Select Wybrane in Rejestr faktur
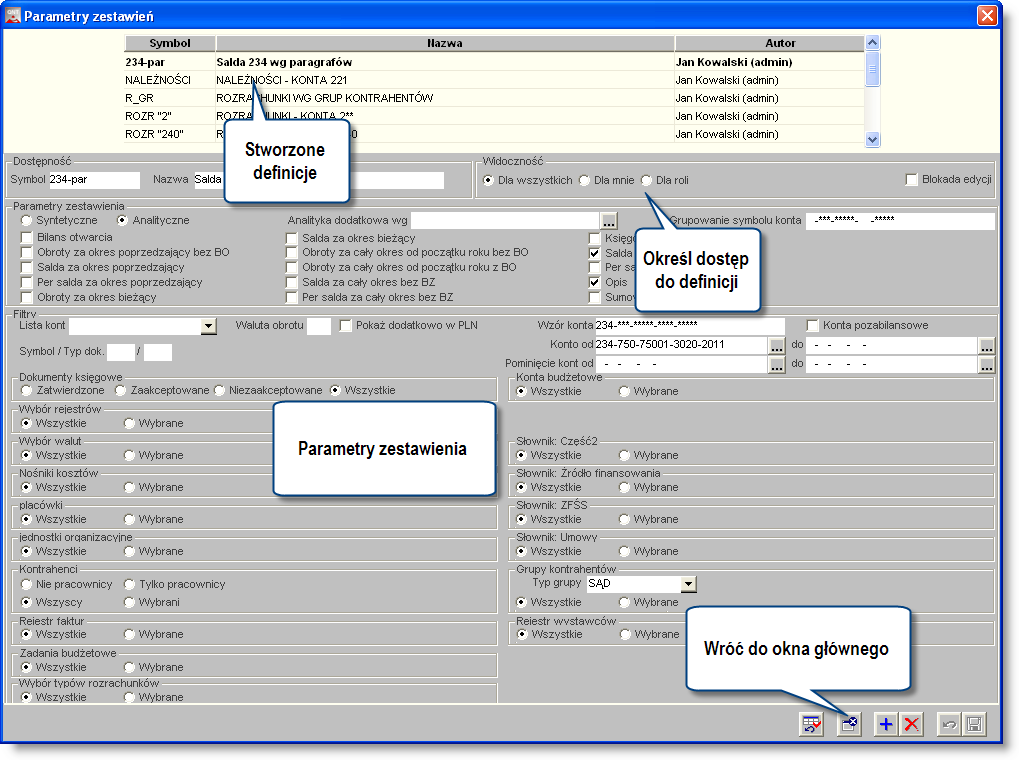The height and width of the screenshot is (760, 1019). (x=129, y=634)
